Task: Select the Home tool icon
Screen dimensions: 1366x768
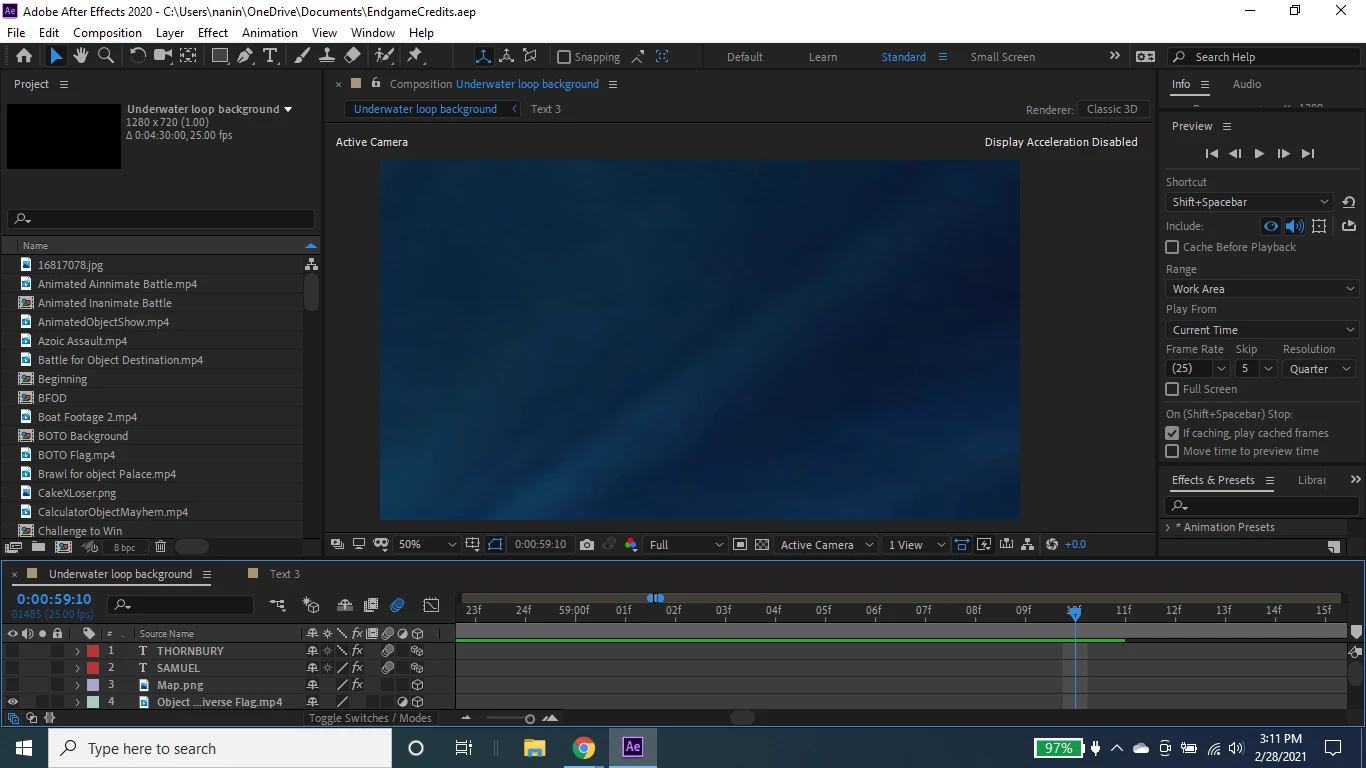Action: [24, 56]
